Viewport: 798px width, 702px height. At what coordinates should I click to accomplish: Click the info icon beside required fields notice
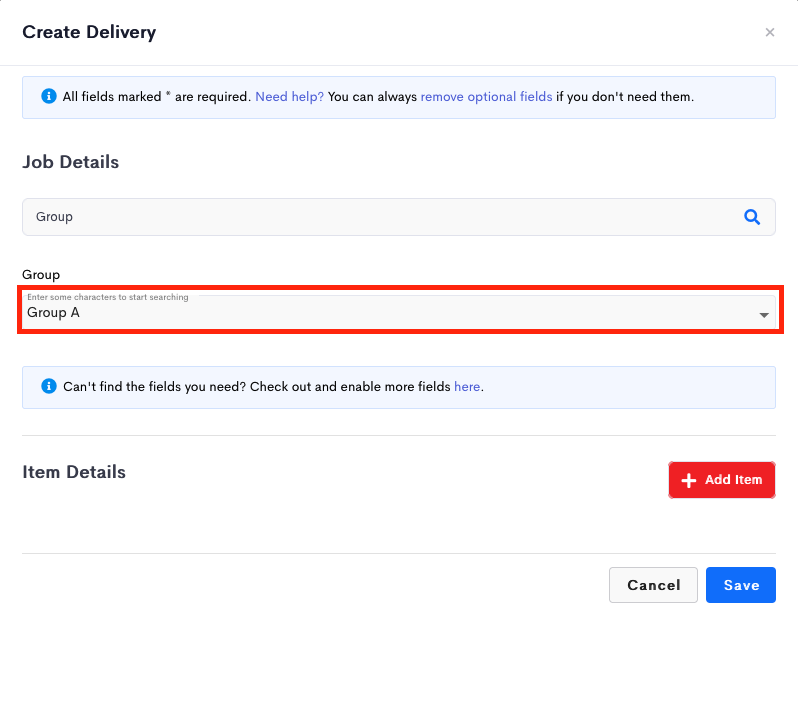click(x=49, y=96)
